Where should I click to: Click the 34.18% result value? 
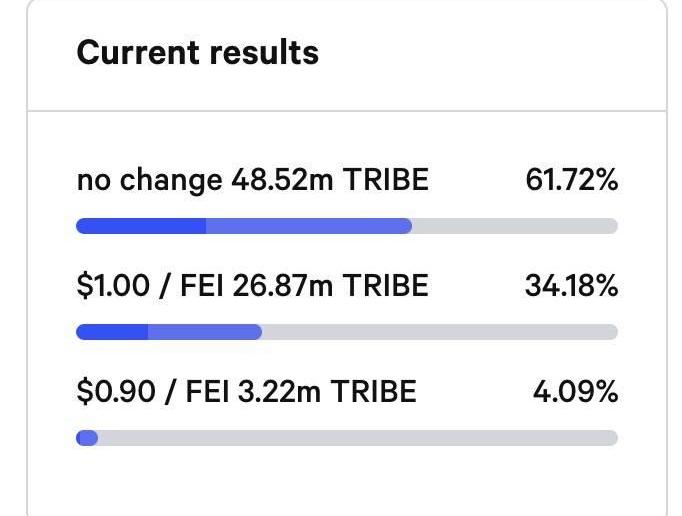[572, 286]
